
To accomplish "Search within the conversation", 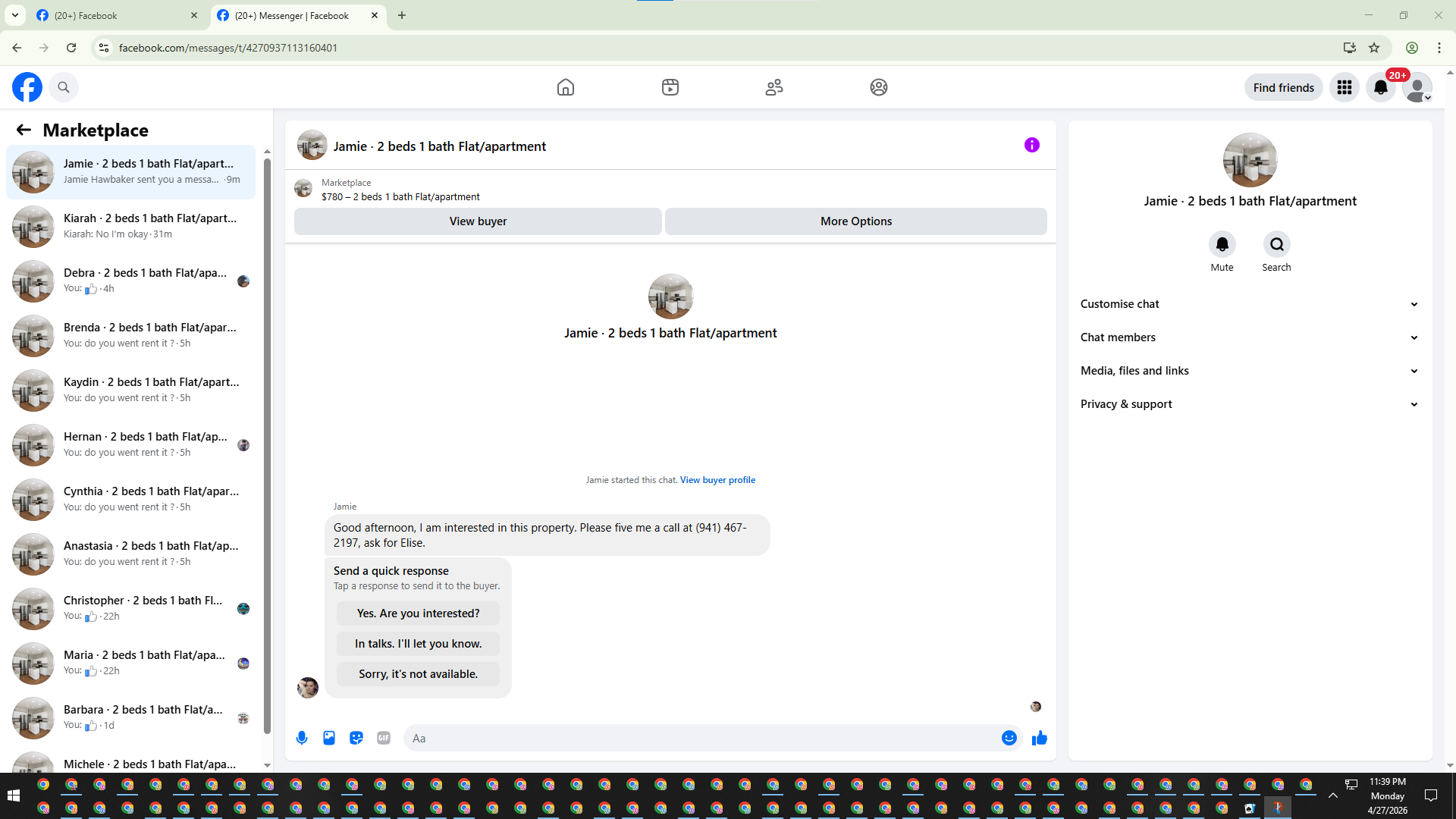I will point(1277,244).
